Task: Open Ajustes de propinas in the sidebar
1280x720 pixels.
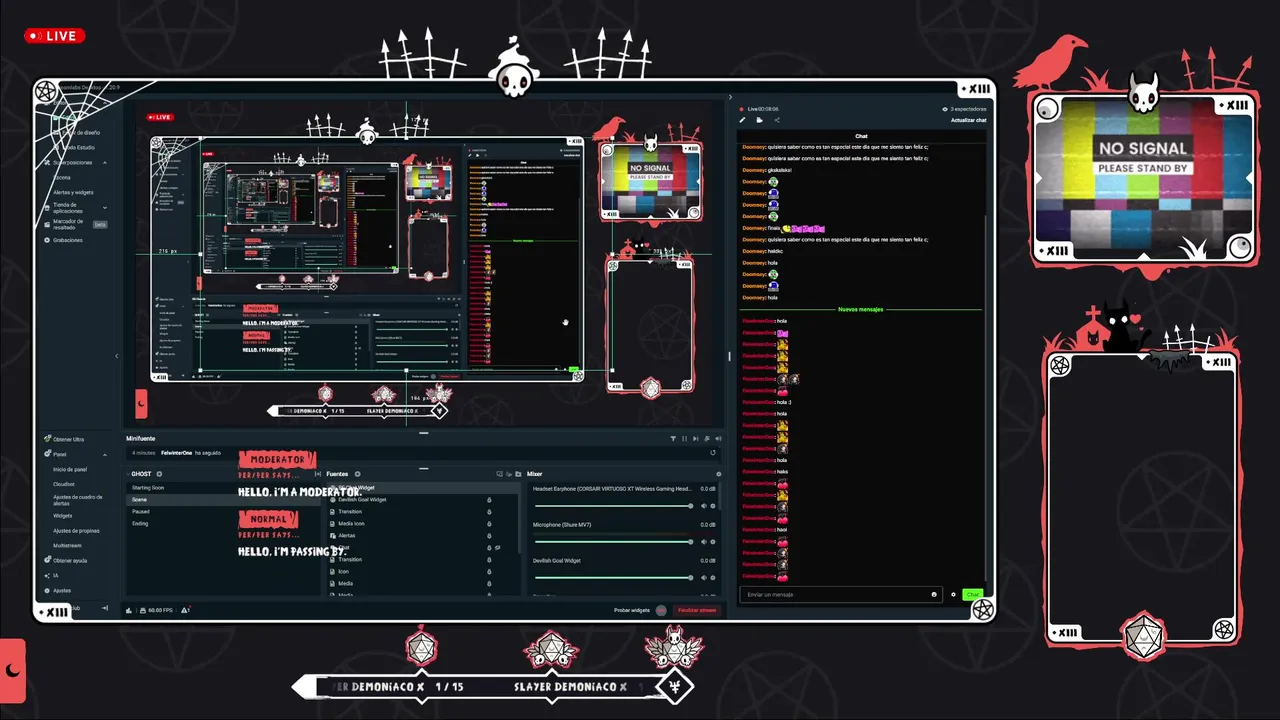Action: 76,531
